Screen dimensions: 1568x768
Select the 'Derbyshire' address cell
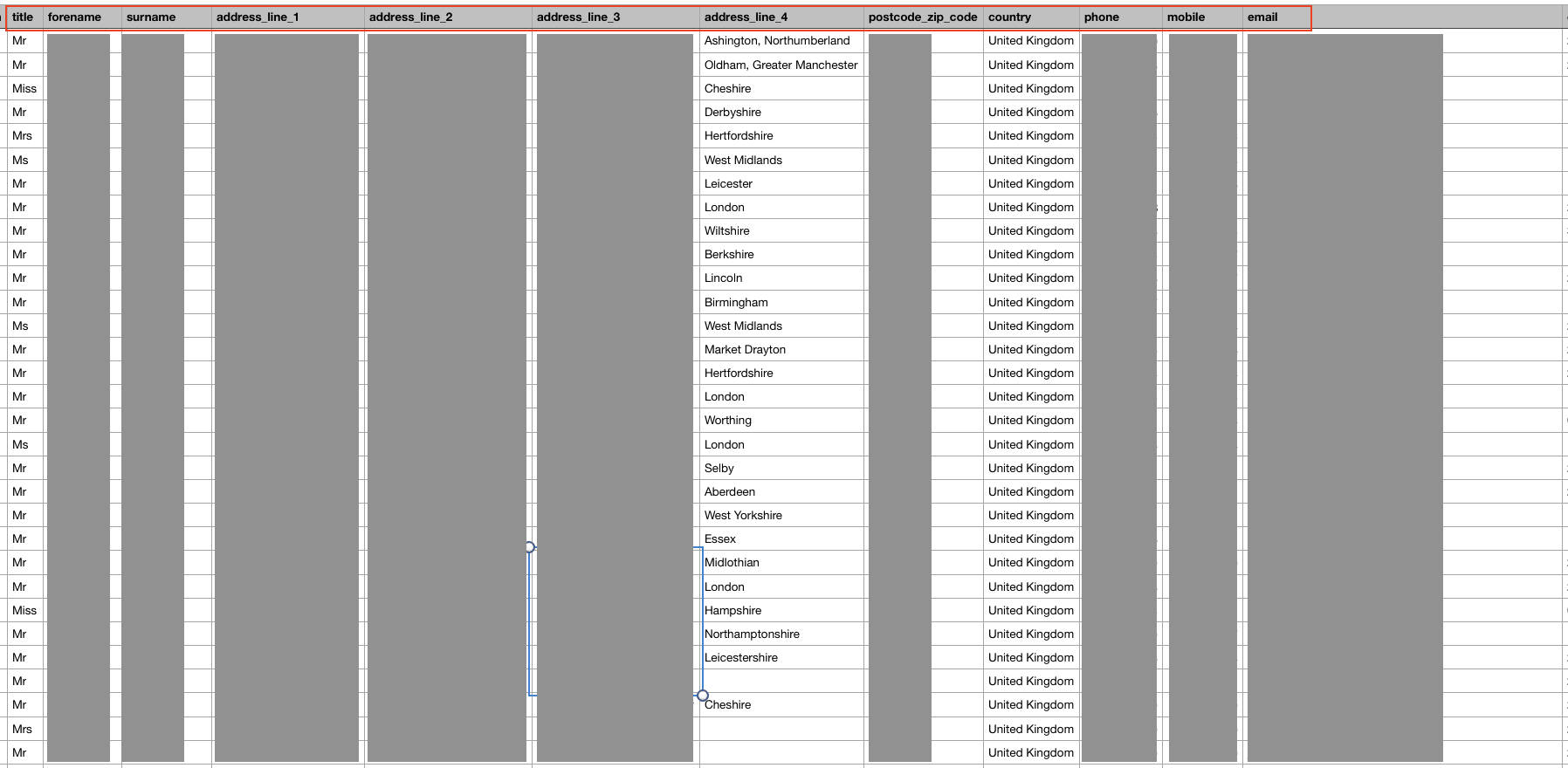tap(782, 112)
